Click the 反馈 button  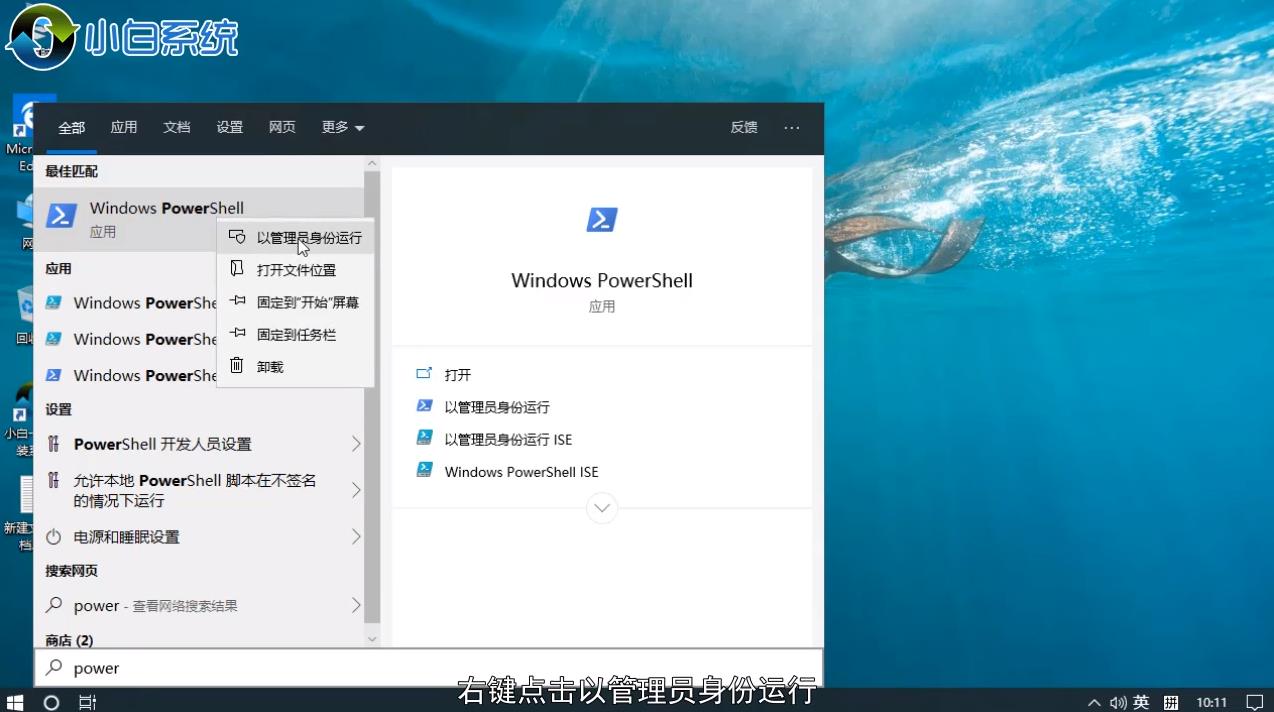(x=744, y=127)
